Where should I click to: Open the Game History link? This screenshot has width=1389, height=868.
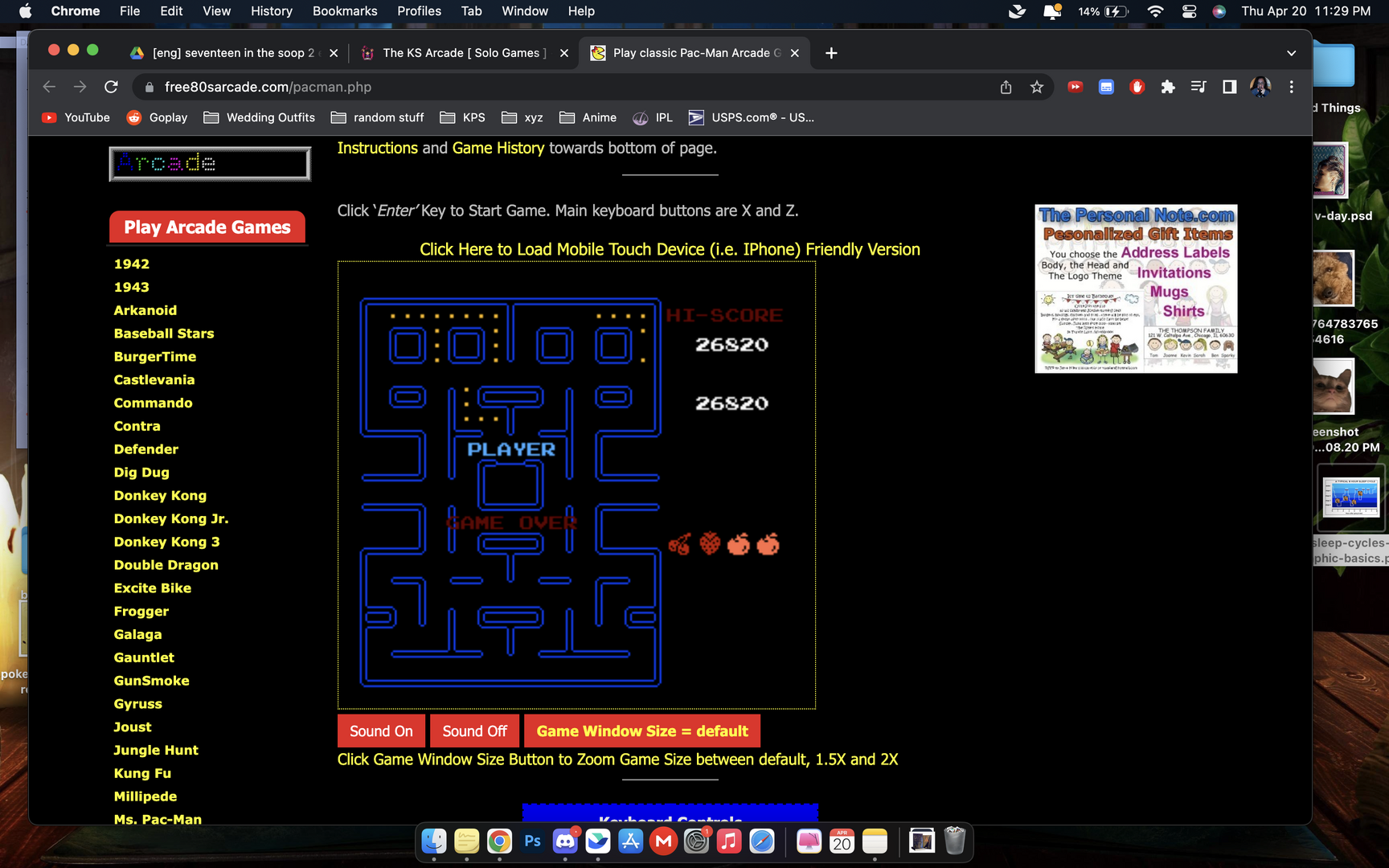[498, 148]
